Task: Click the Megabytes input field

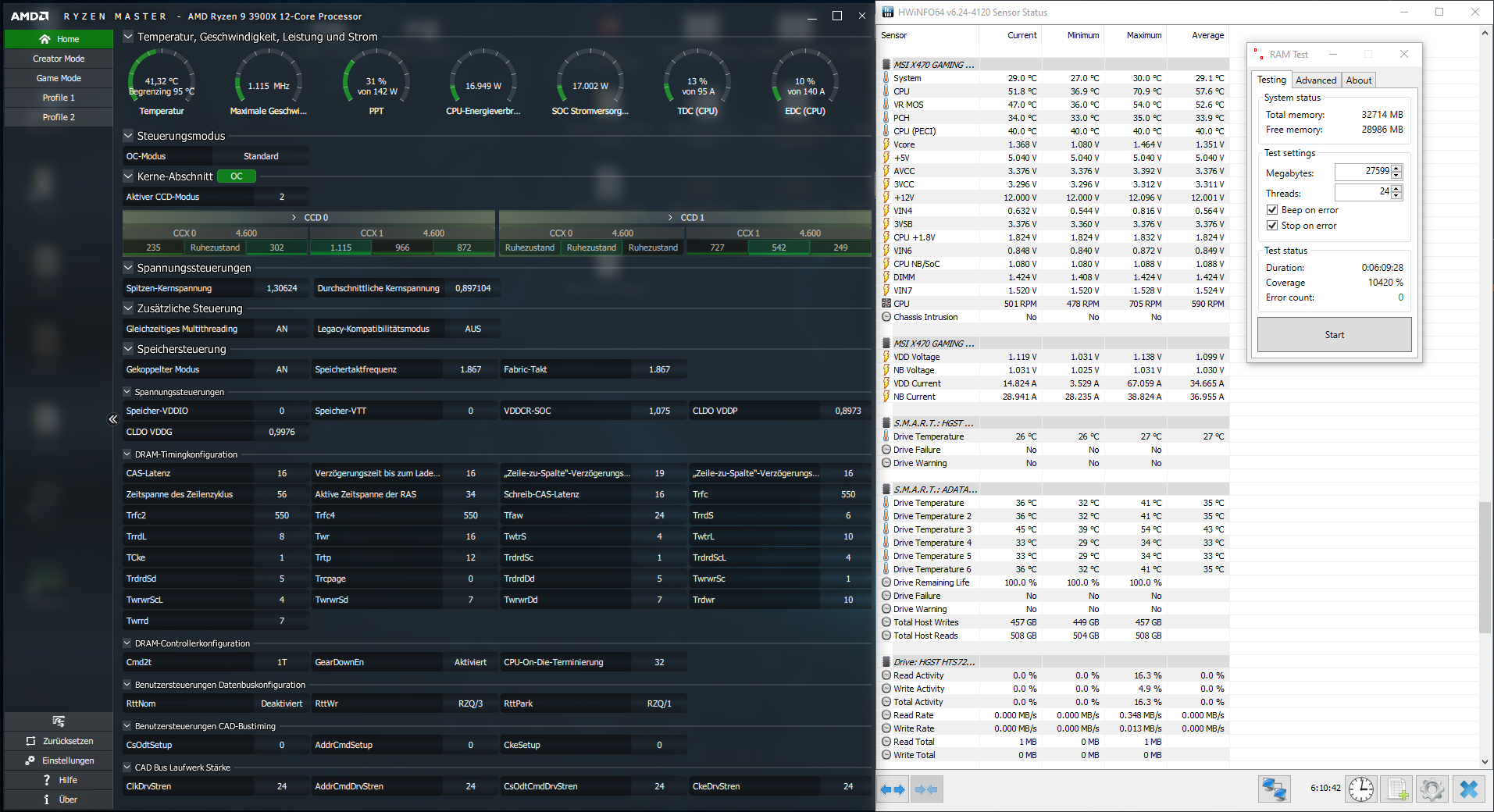Action: click(x=1363, y=172)
